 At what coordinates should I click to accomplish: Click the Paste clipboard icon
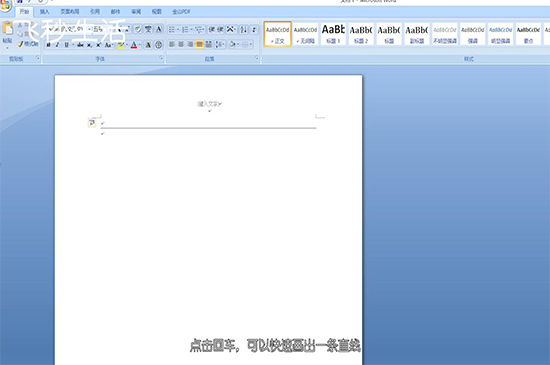(7, 29)
